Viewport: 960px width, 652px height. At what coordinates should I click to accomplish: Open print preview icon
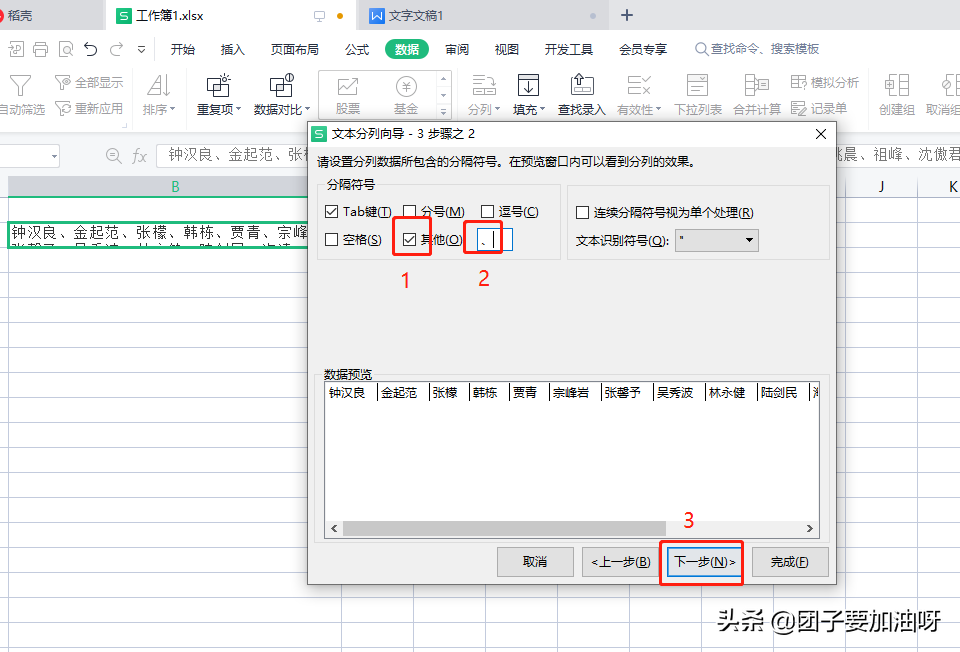tap(66, 49)
